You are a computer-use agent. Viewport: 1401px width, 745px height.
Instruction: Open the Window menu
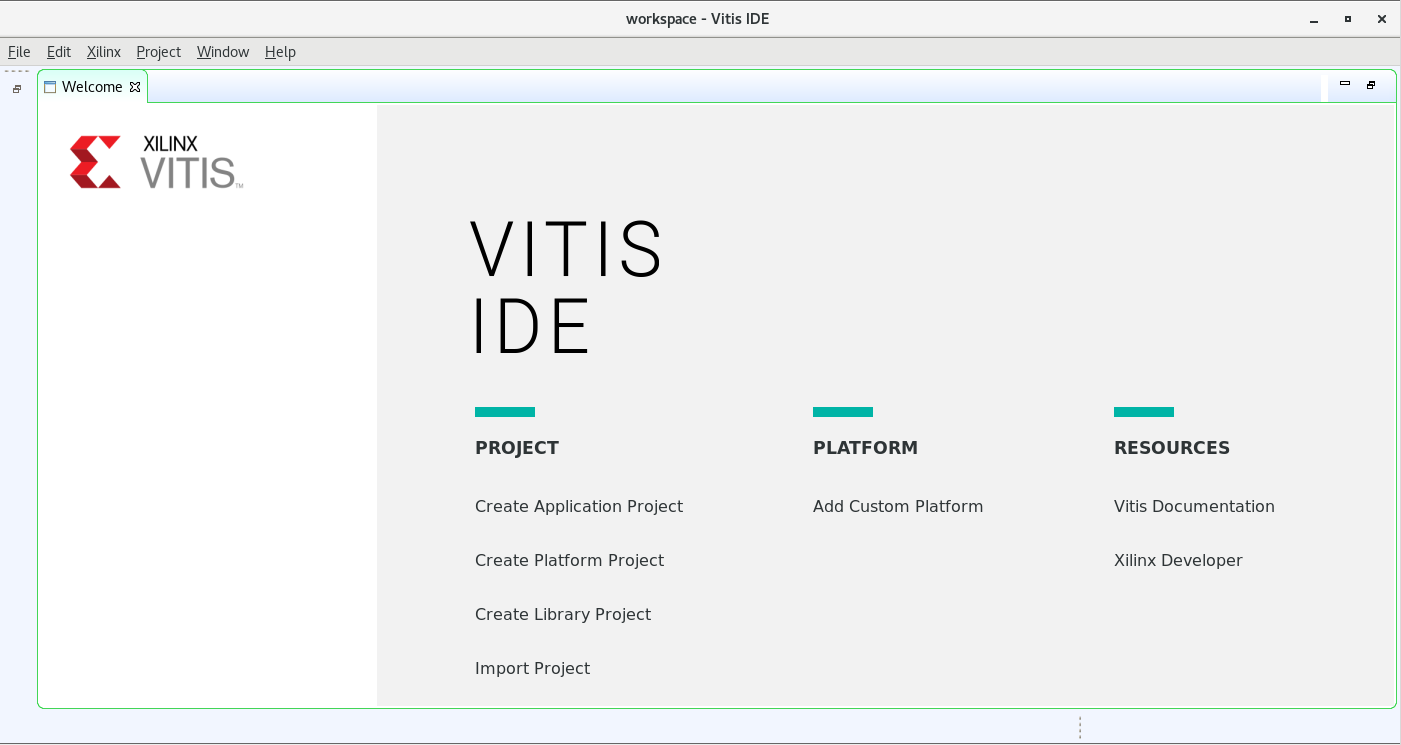222,52
